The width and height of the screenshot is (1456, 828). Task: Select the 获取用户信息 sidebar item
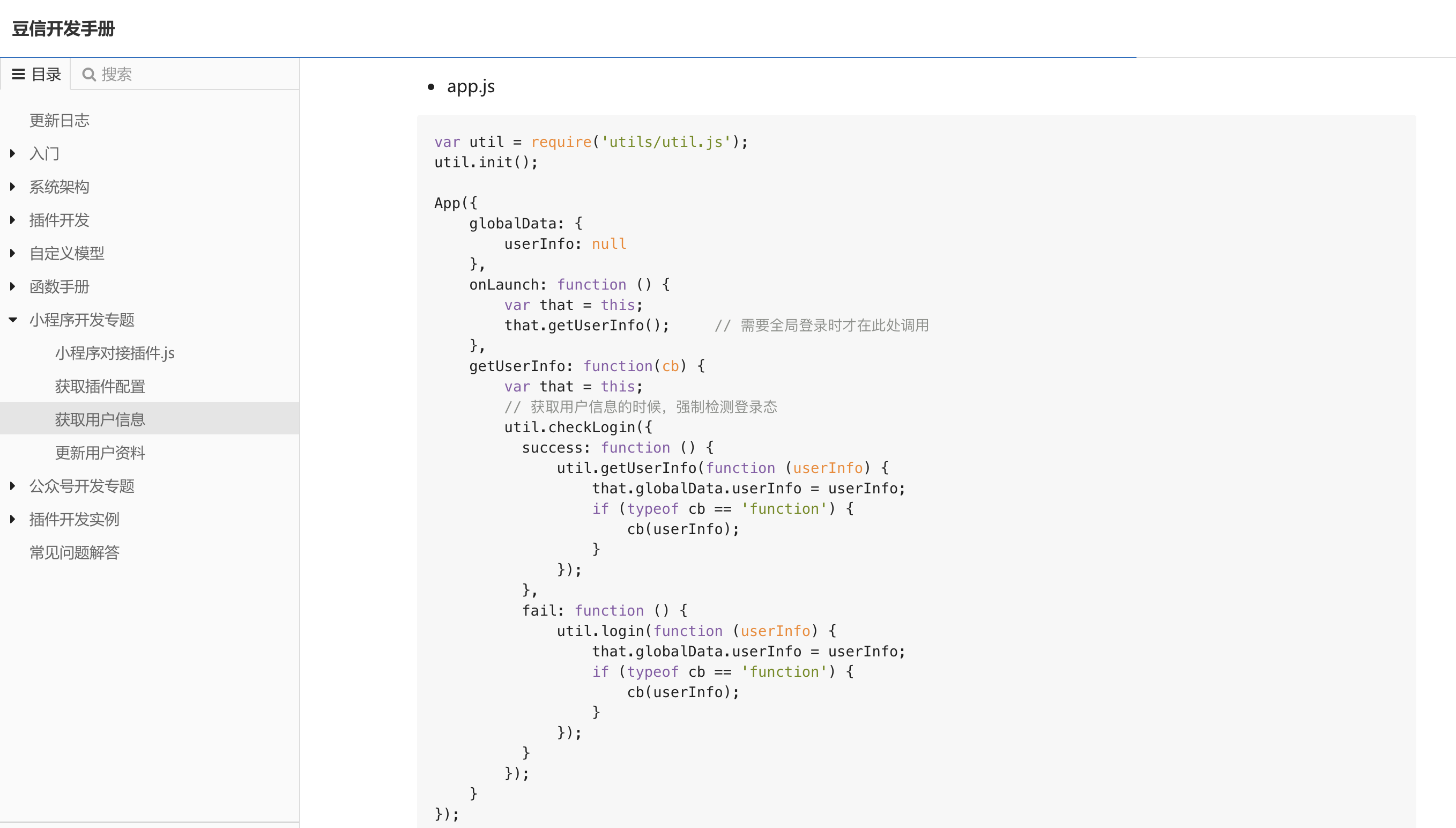(100, 420)
